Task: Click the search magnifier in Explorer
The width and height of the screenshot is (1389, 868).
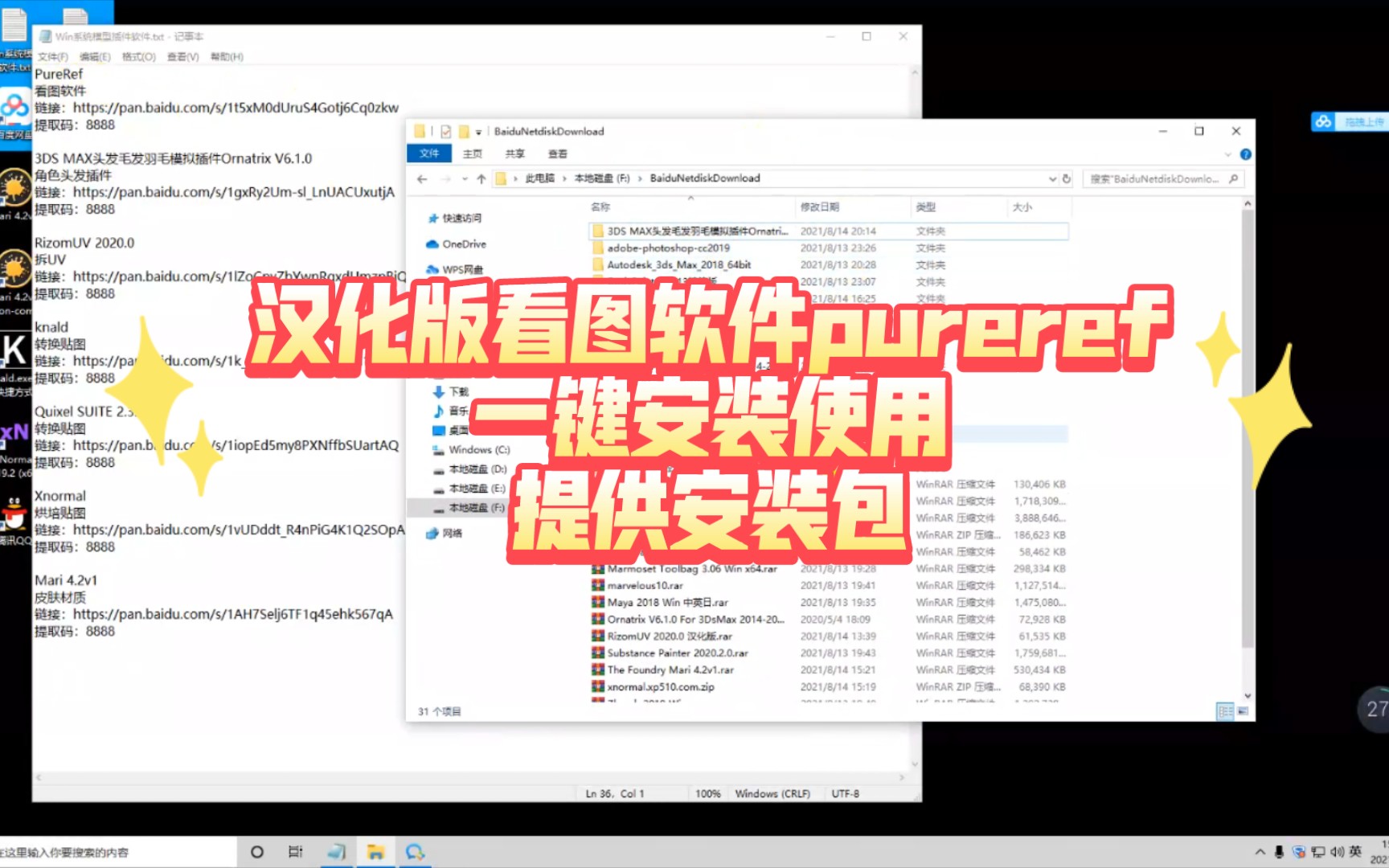Action: [x=1234, y=178]
